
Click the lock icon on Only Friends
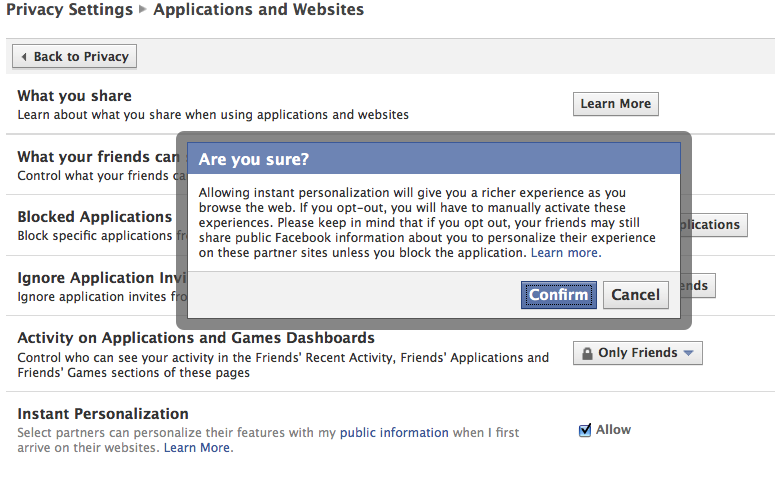(x=587, y=353)
